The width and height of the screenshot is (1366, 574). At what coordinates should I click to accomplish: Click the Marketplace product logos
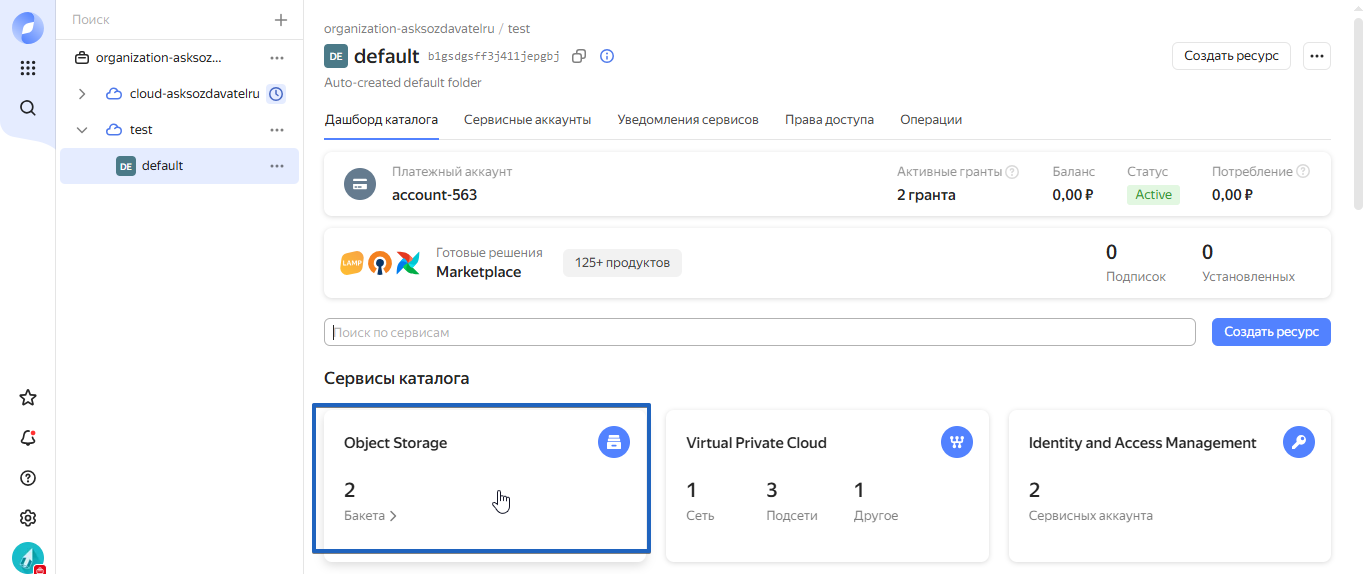point(380,263)
